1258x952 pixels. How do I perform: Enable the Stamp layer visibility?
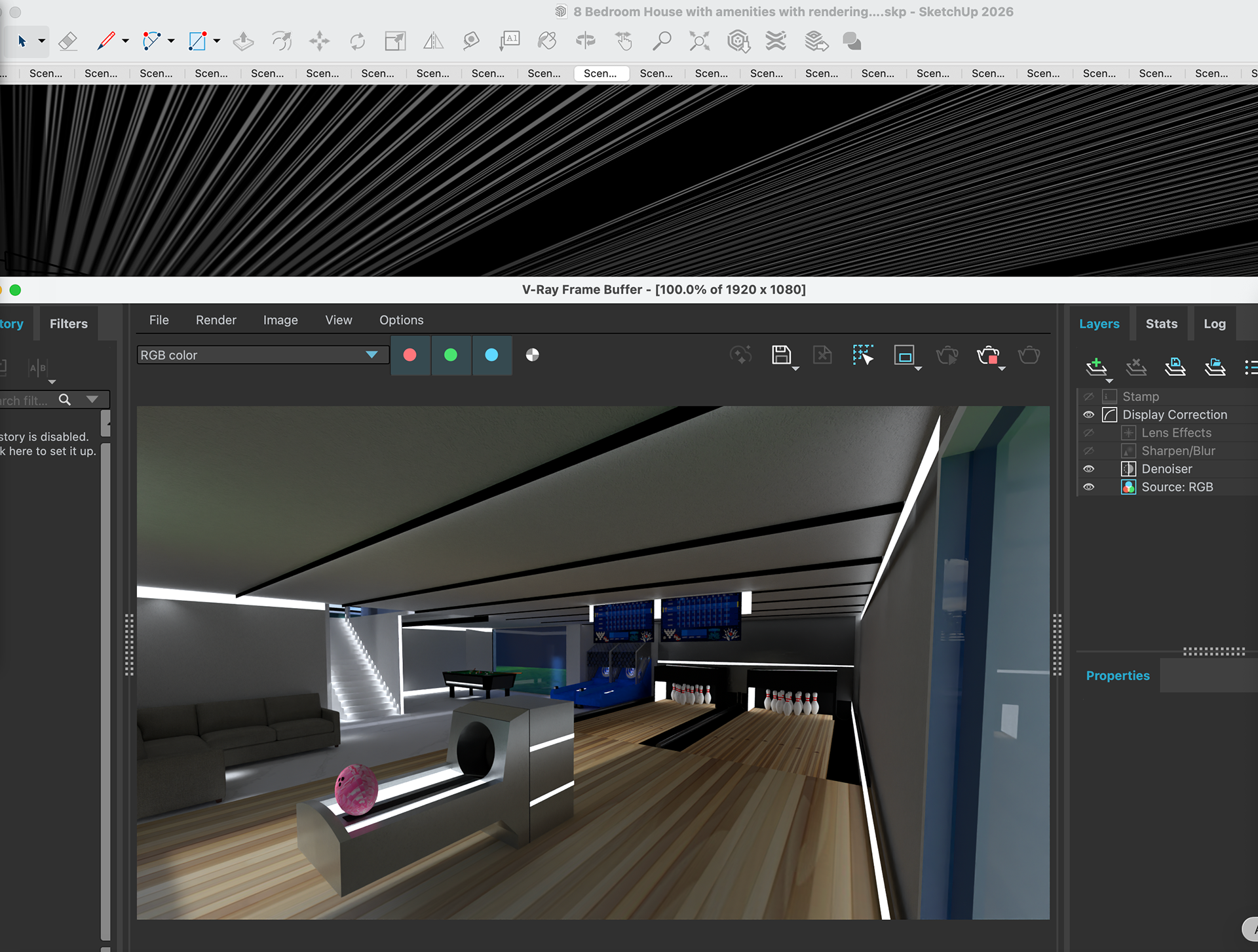coord(1088,397)
